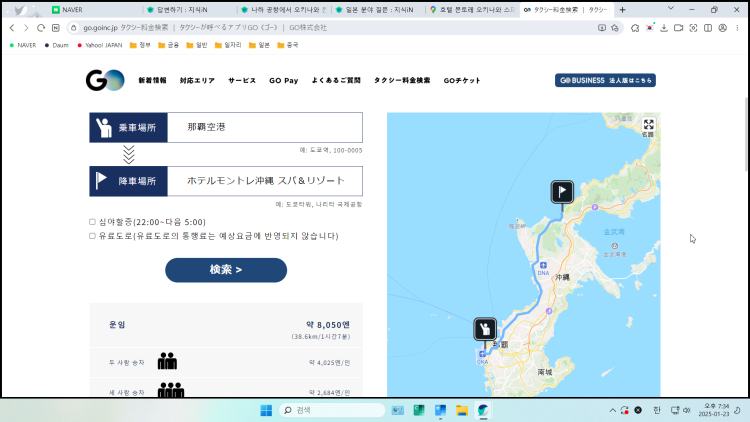Edit the 降車場所 destination field
Viewport: 750px width, 422px height.
[265, 181]
